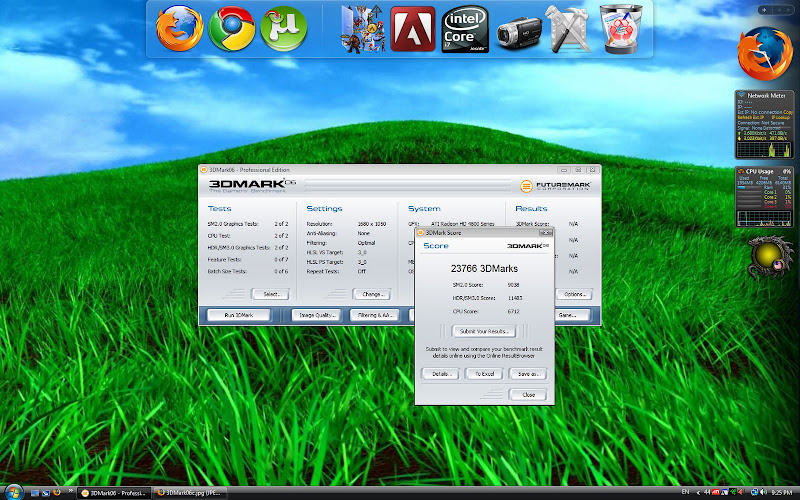Click the Submit Your Results button
This screenshot has width=800, height=500.
(484, 330)
